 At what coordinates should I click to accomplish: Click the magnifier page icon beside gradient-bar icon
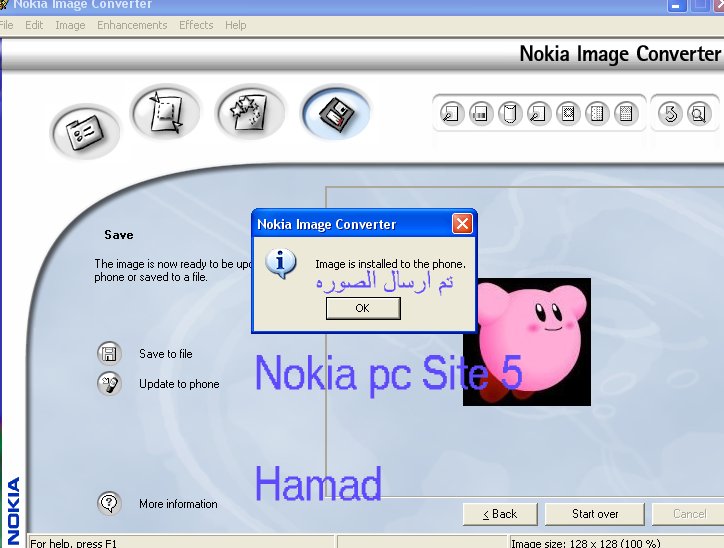[x=451, y=113]
